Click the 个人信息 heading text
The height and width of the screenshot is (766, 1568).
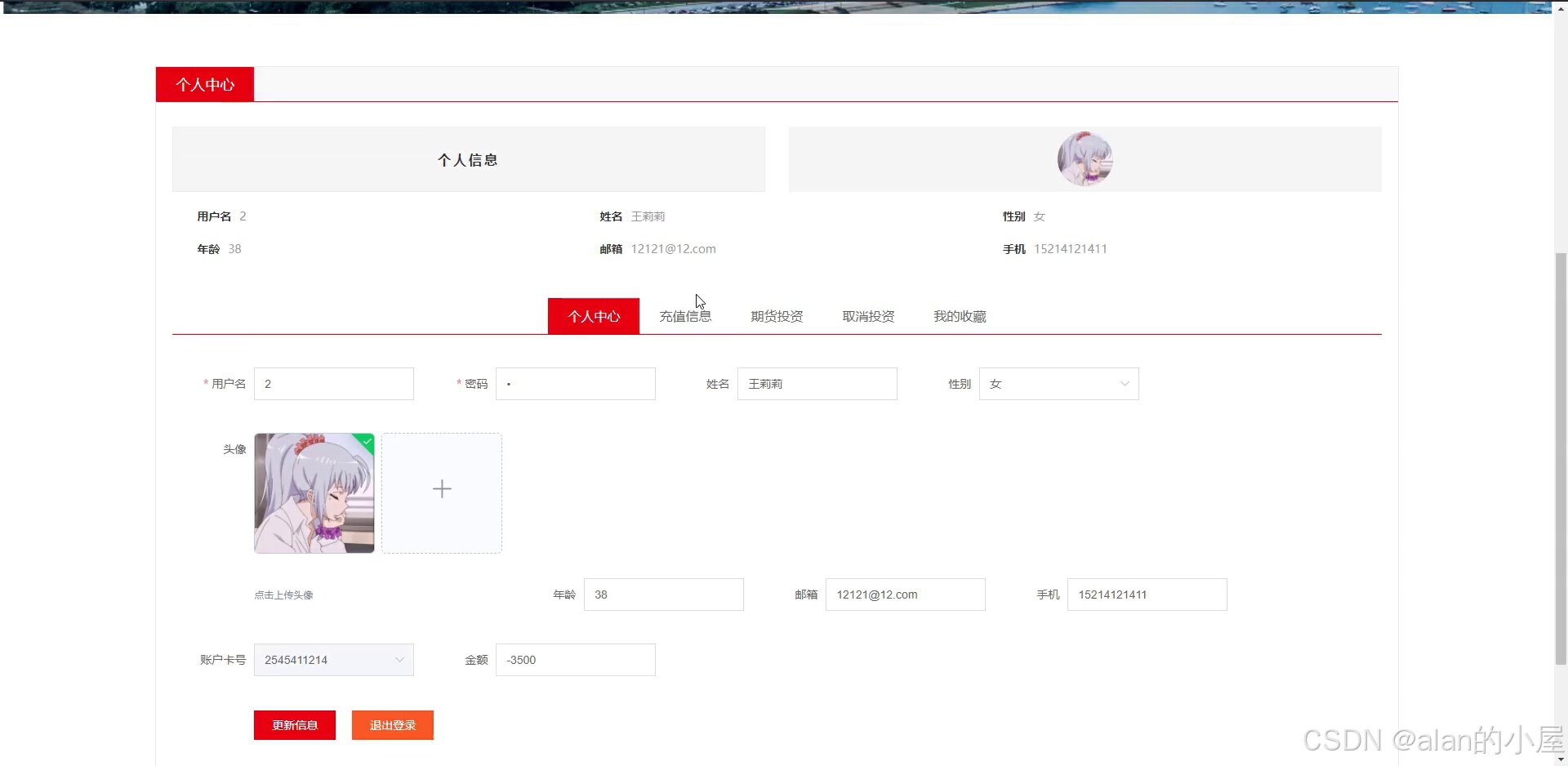point(468,160)
